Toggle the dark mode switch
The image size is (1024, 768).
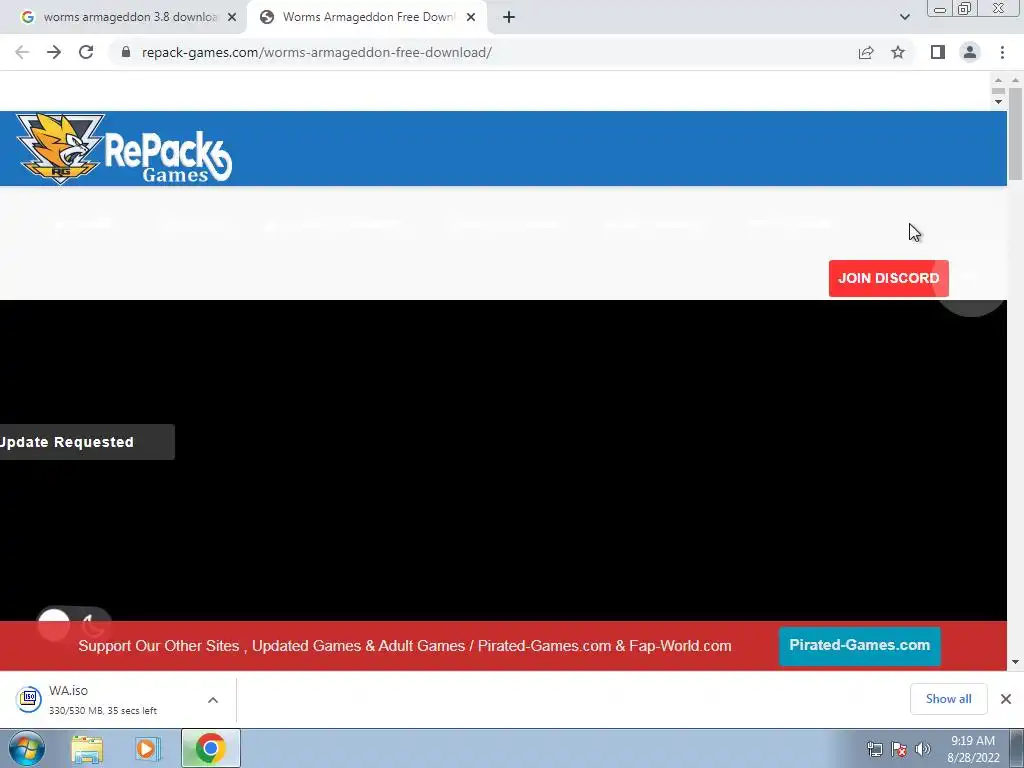74,625
